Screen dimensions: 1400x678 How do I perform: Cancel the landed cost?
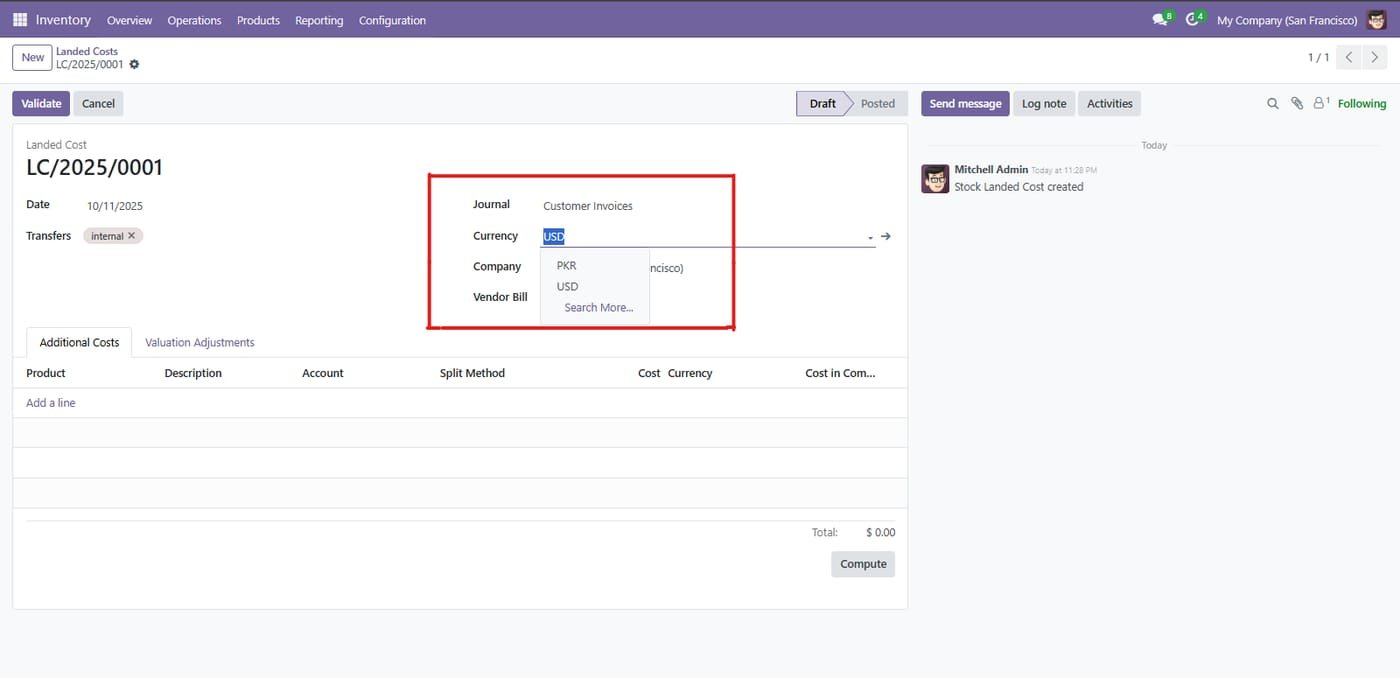coord(98,103)
